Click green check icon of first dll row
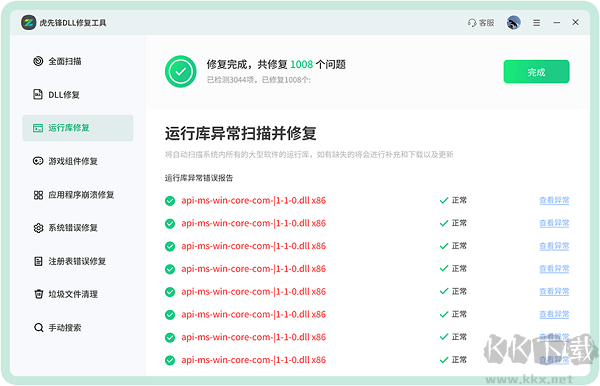This screenshot has width=600, height=386. click(170, 200)
